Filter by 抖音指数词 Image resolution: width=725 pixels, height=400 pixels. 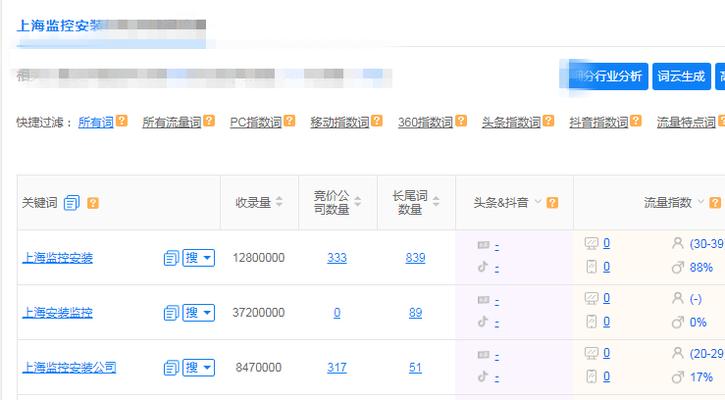599,122
